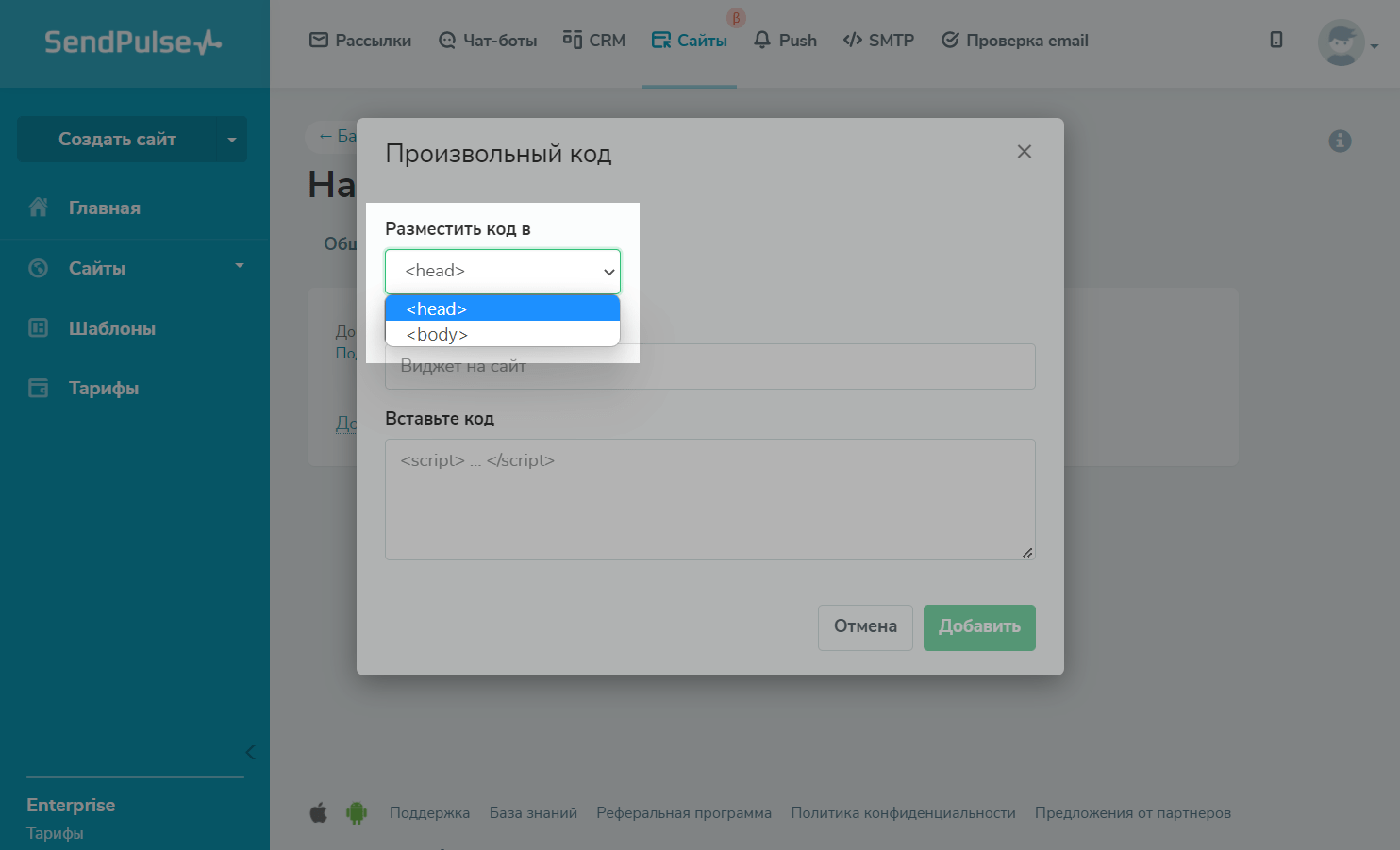1400x850 pixels.
Task: Click the info icon at top right
Action: (x=1340, y=141)
